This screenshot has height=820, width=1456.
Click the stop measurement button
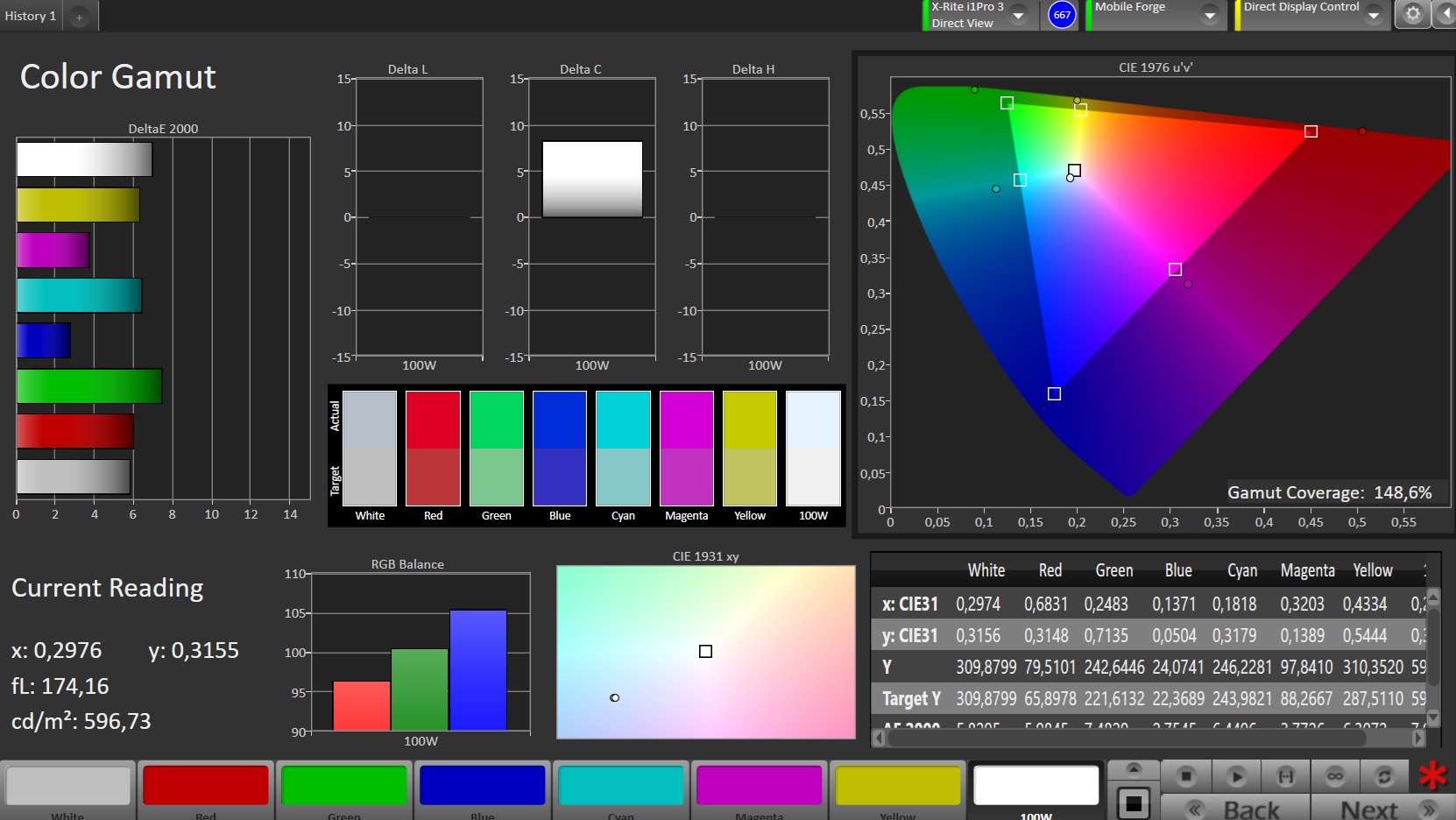pos(1186,776)
